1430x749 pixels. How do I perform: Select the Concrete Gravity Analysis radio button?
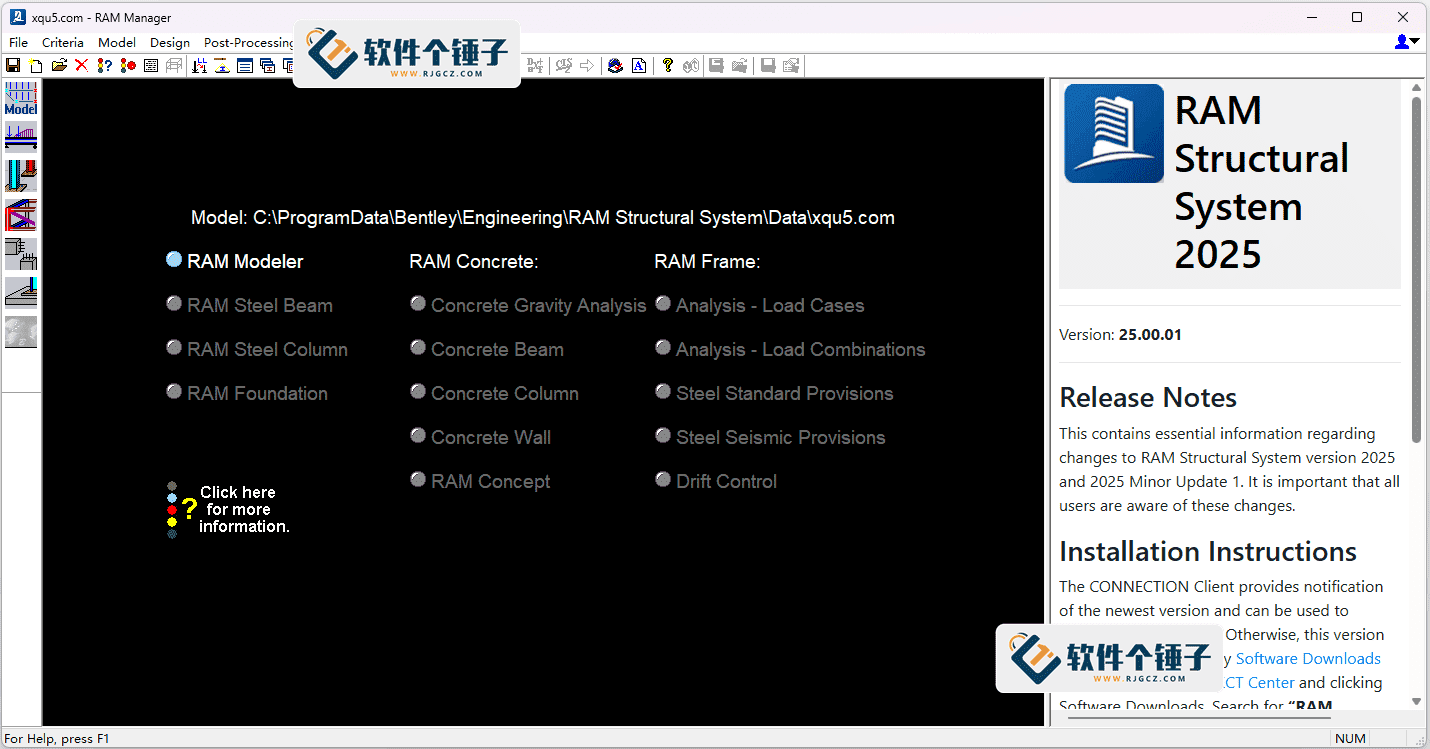pyautogui.click(x=418, y=304)
